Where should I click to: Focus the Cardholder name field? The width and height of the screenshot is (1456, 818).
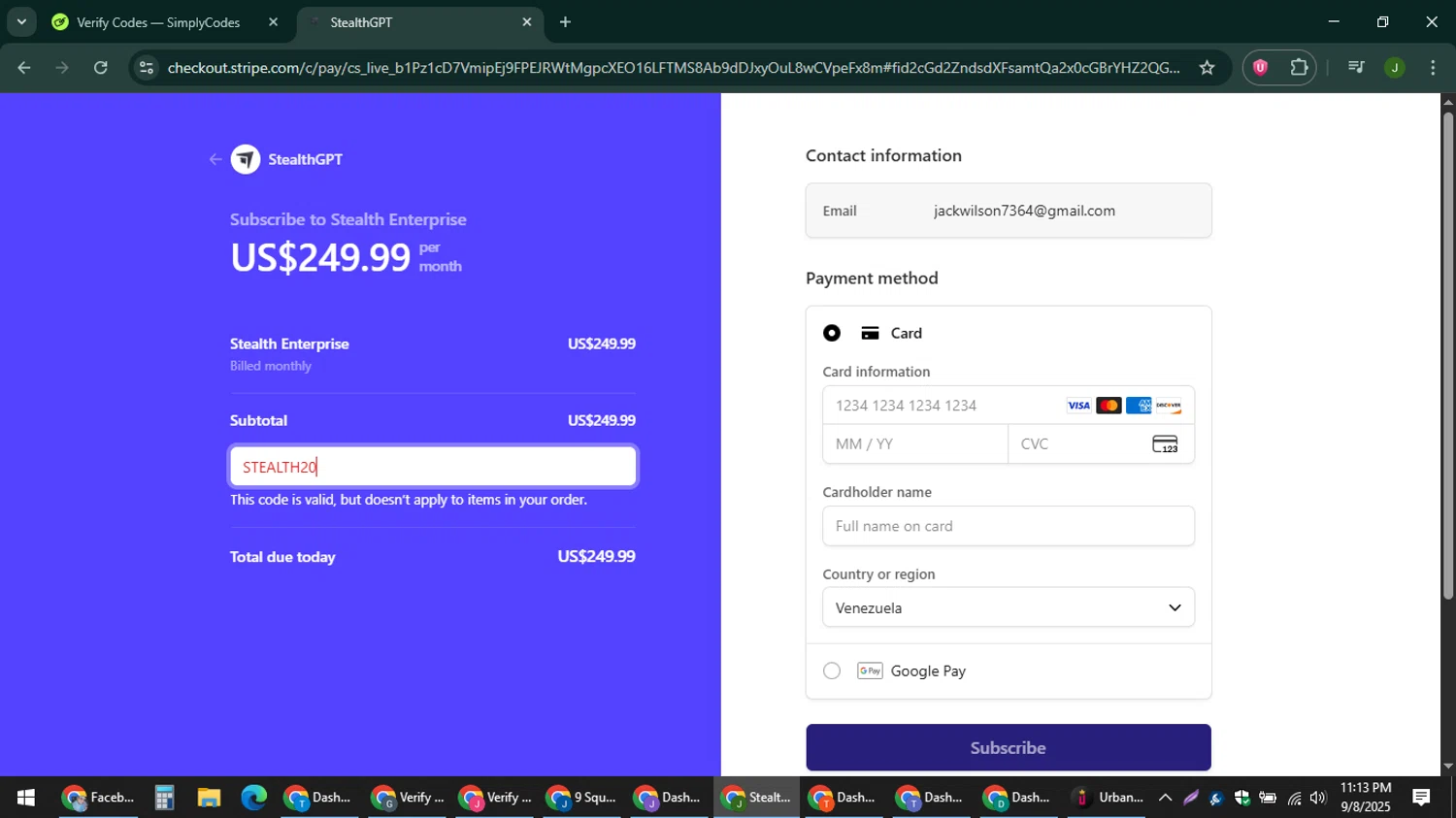(1009, 526)
